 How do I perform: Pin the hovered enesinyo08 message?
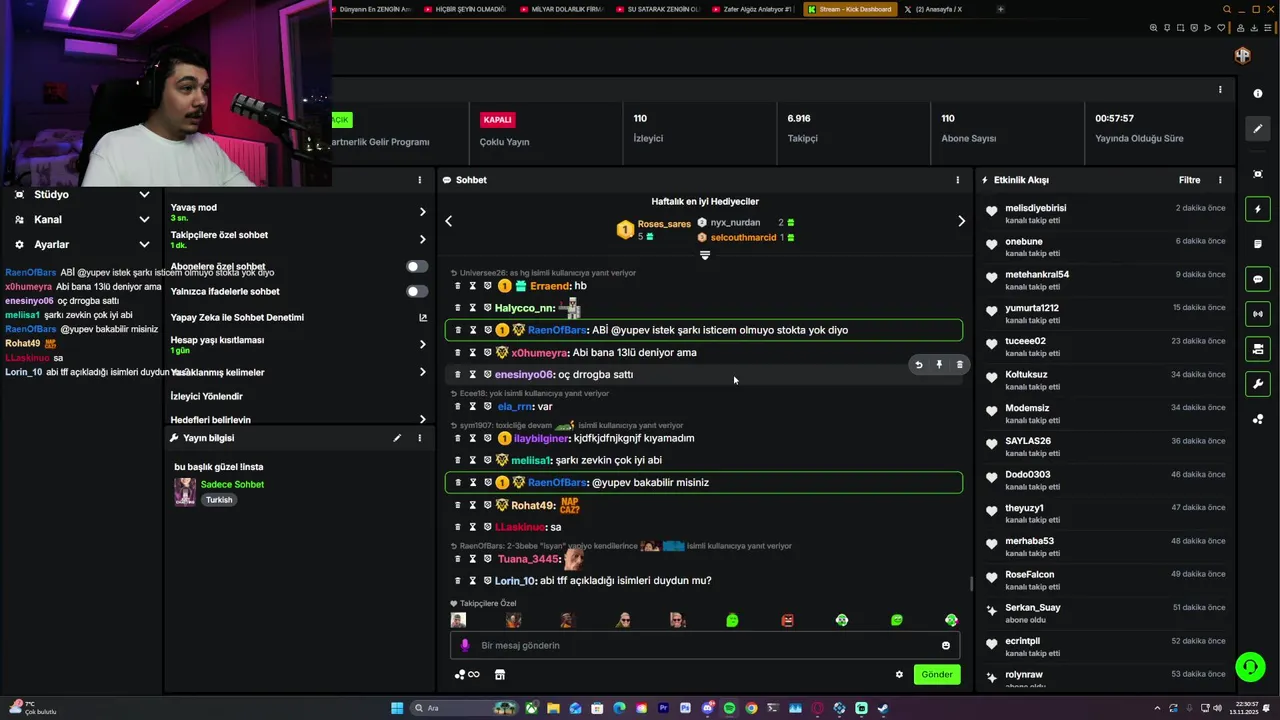pyautogui.click(x=939, y=365)
